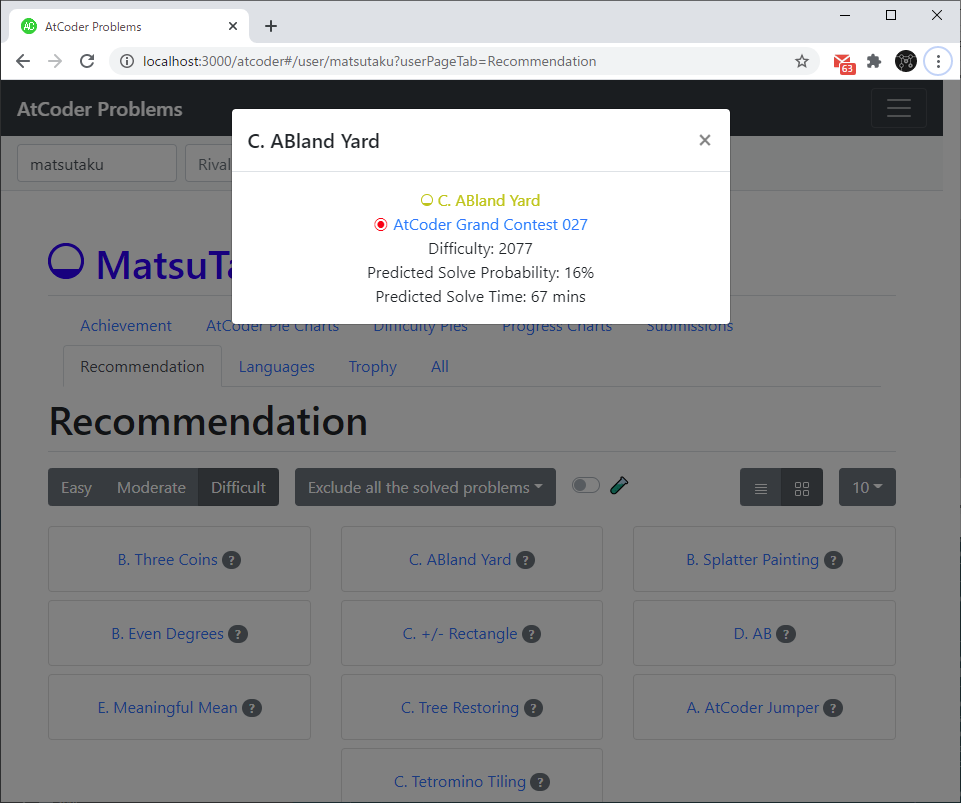Click the AtCoder Problems brand title
The width and height of the screenshot is (961, 803).
pyautogui.click(x=99, y=109)
